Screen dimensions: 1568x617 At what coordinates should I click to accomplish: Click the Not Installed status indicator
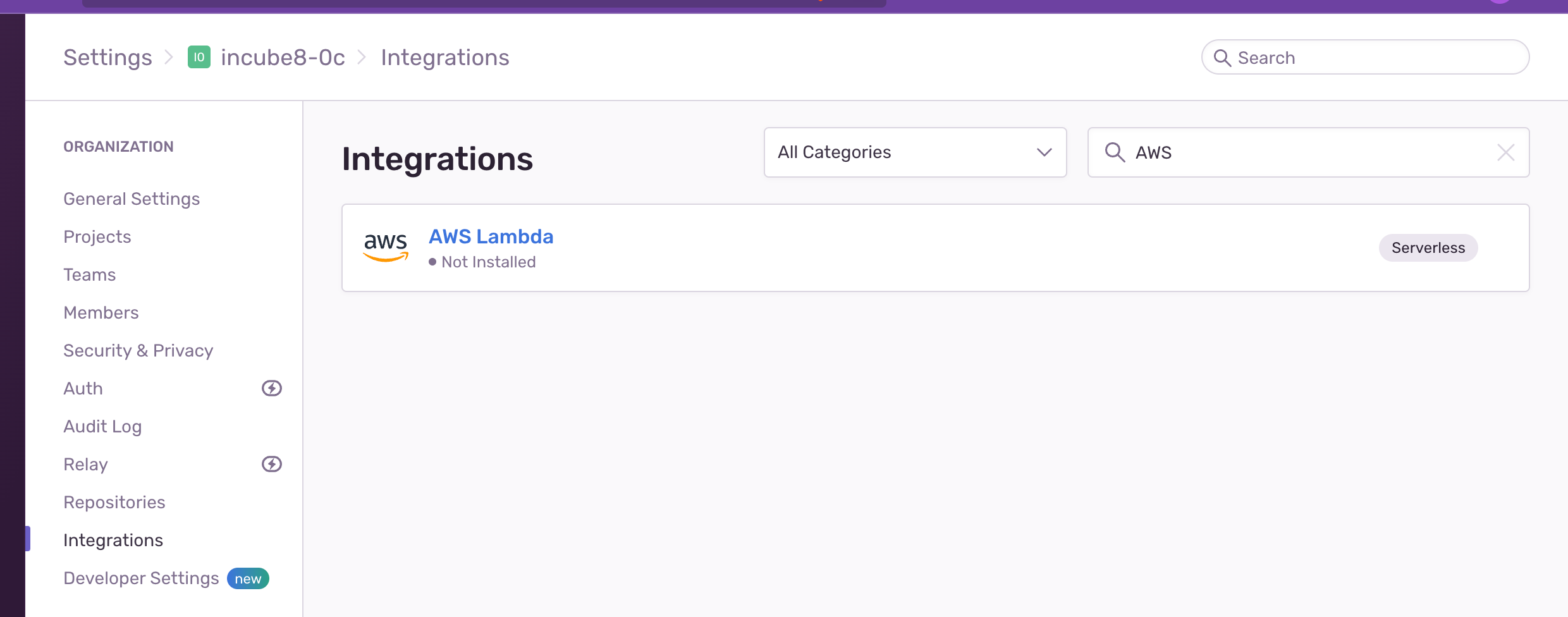click(x=482, y=262)
